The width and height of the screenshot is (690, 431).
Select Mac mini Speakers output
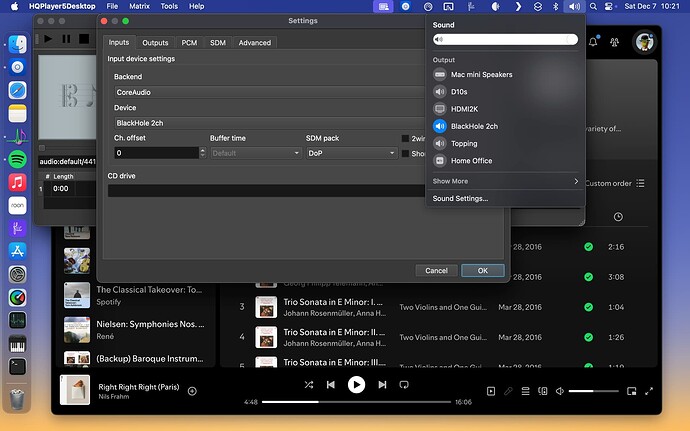tap(505, 74)
